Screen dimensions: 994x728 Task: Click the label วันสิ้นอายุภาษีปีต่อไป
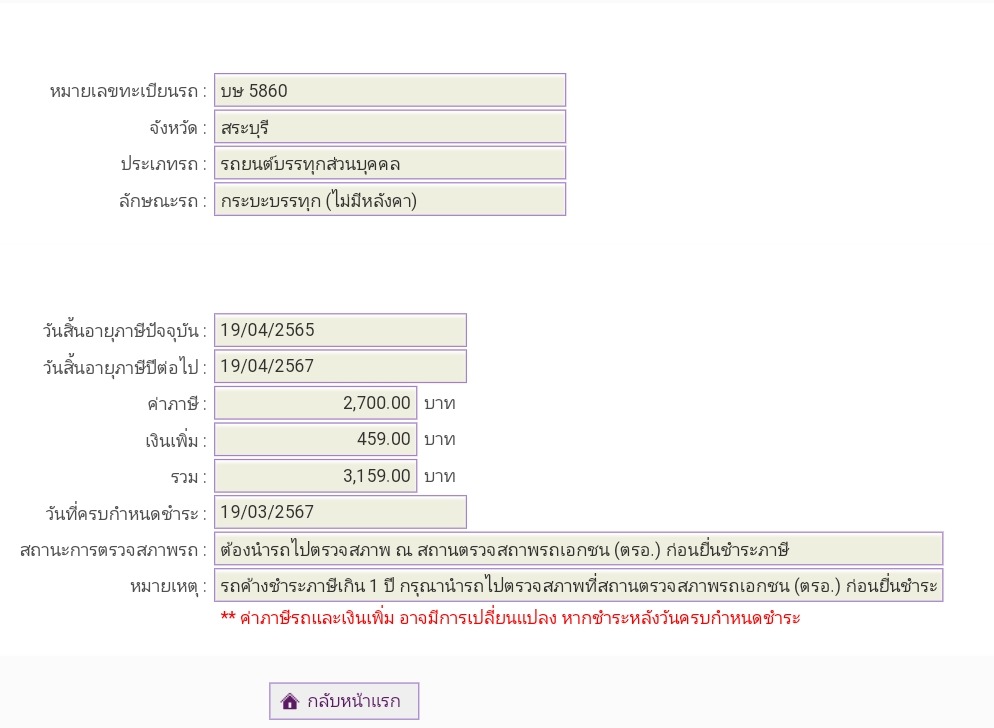tap(125, 367)
